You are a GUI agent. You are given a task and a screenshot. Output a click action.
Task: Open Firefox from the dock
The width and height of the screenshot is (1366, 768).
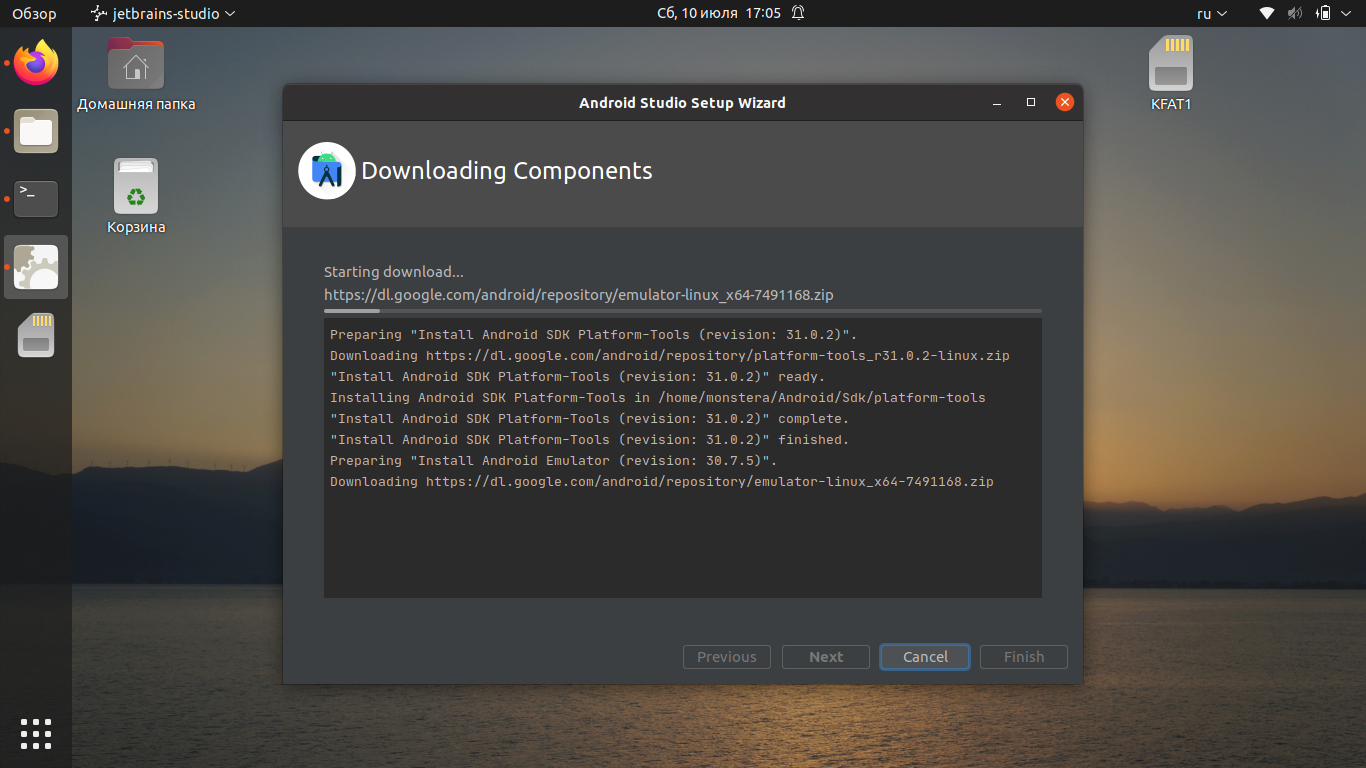(36, 64)
